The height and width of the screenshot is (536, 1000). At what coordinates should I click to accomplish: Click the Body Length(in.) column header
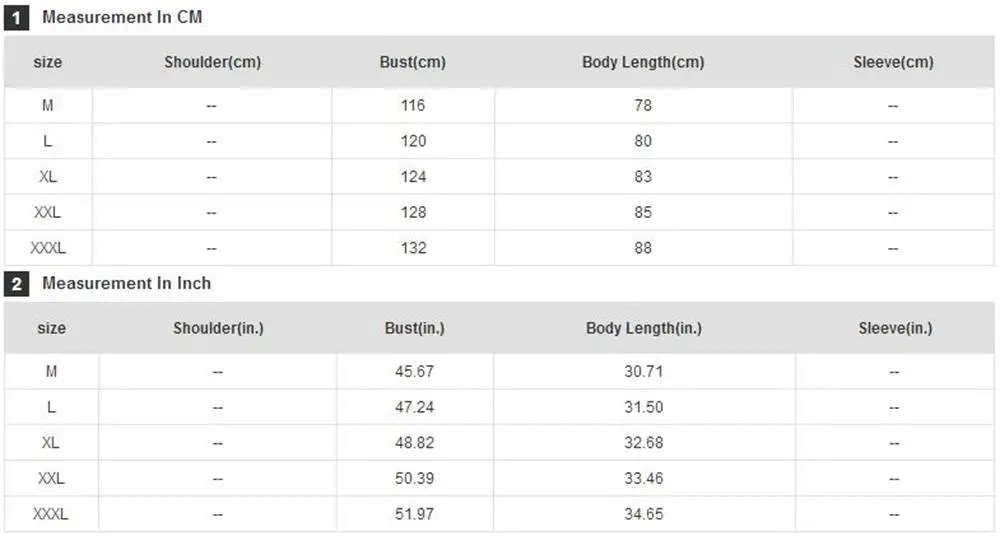pyautogui.click(x=643, y=328)
